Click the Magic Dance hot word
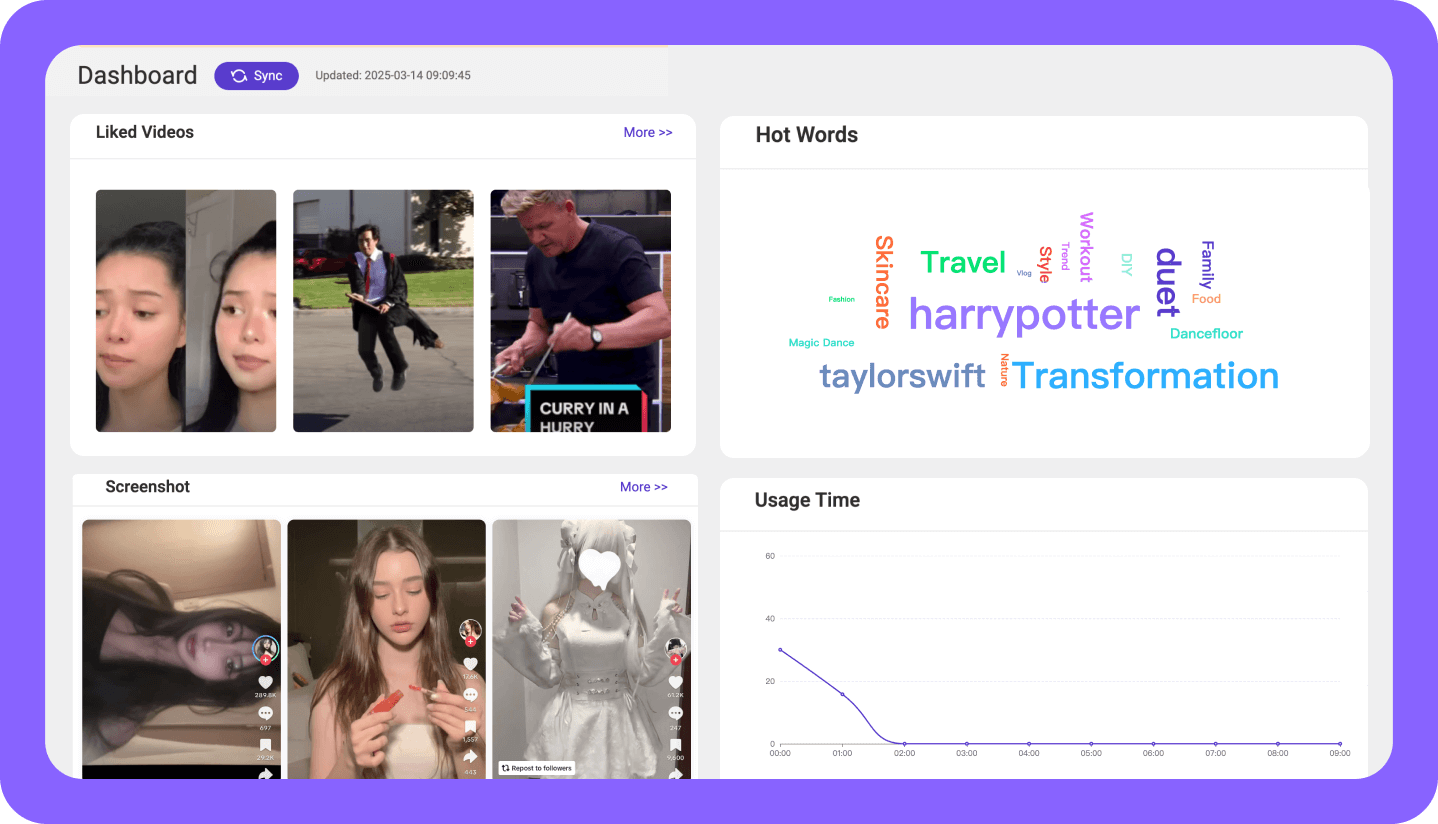Viewport: 1438px width, 824px height. coord(821,343)
